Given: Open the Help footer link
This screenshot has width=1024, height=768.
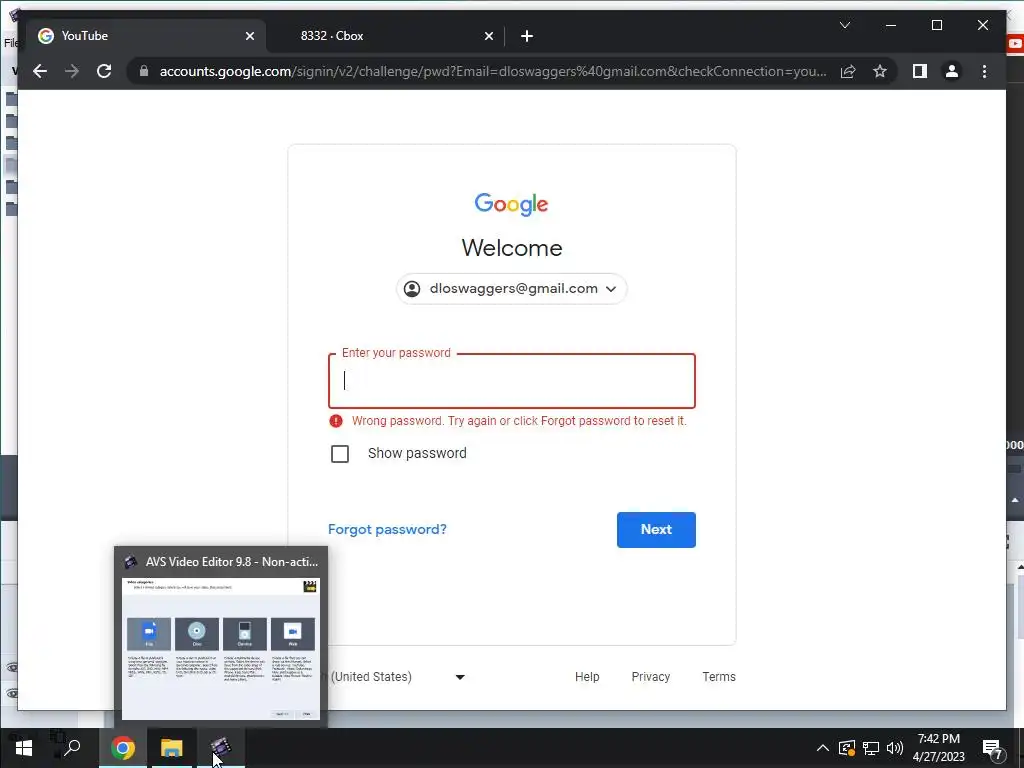Looking at the screenshot, I should click(x=587, y=677).
